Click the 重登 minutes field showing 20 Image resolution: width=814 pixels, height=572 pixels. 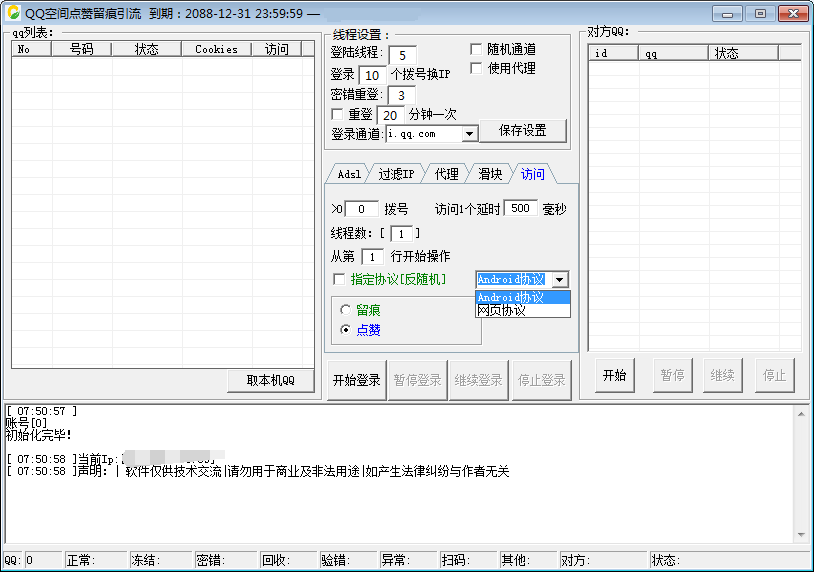pyautogui.click(x=390, y=115)
